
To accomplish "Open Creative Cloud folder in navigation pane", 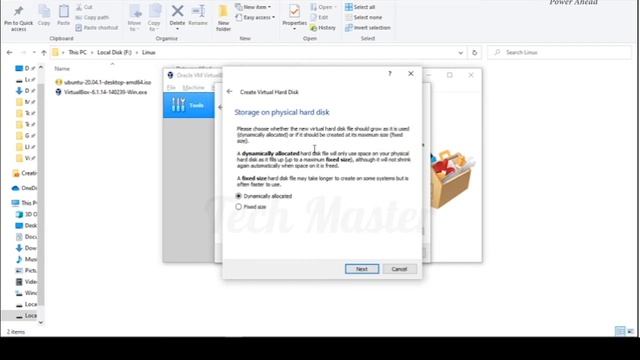I will click(24, 173).
